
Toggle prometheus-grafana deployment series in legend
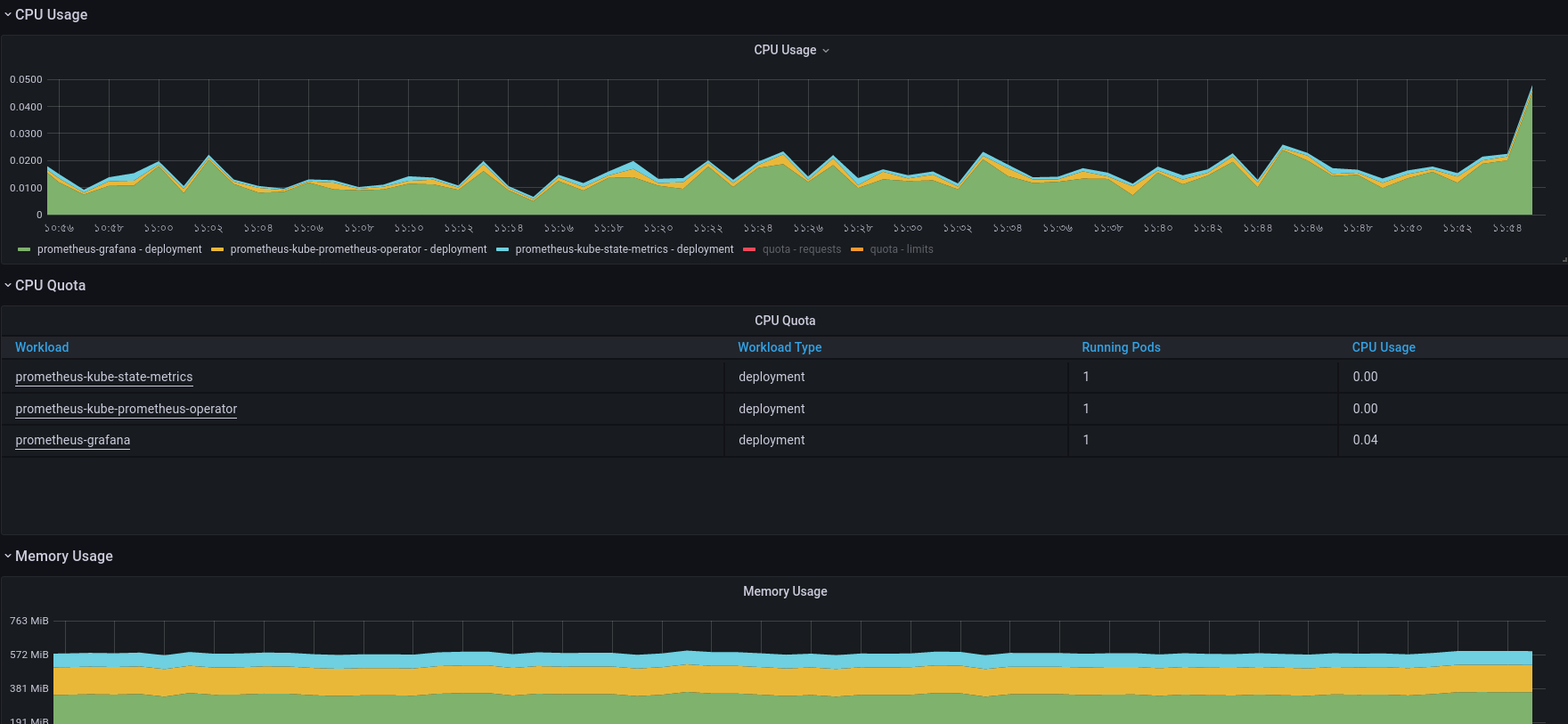[119, 249]
